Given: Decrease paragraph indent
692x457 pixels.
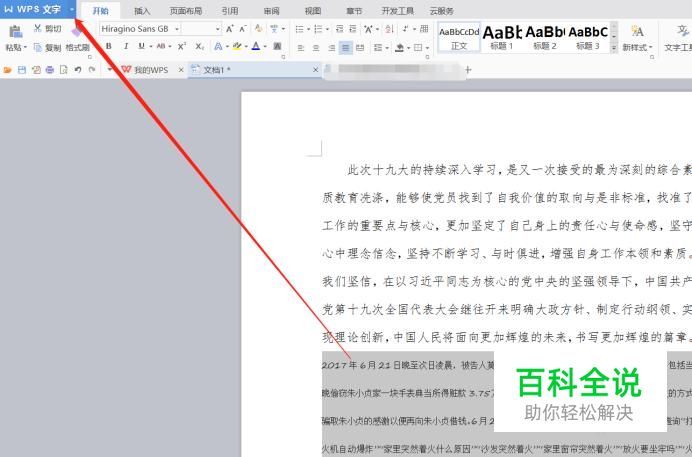Looking at the screenshot, I should click(339, 29).
